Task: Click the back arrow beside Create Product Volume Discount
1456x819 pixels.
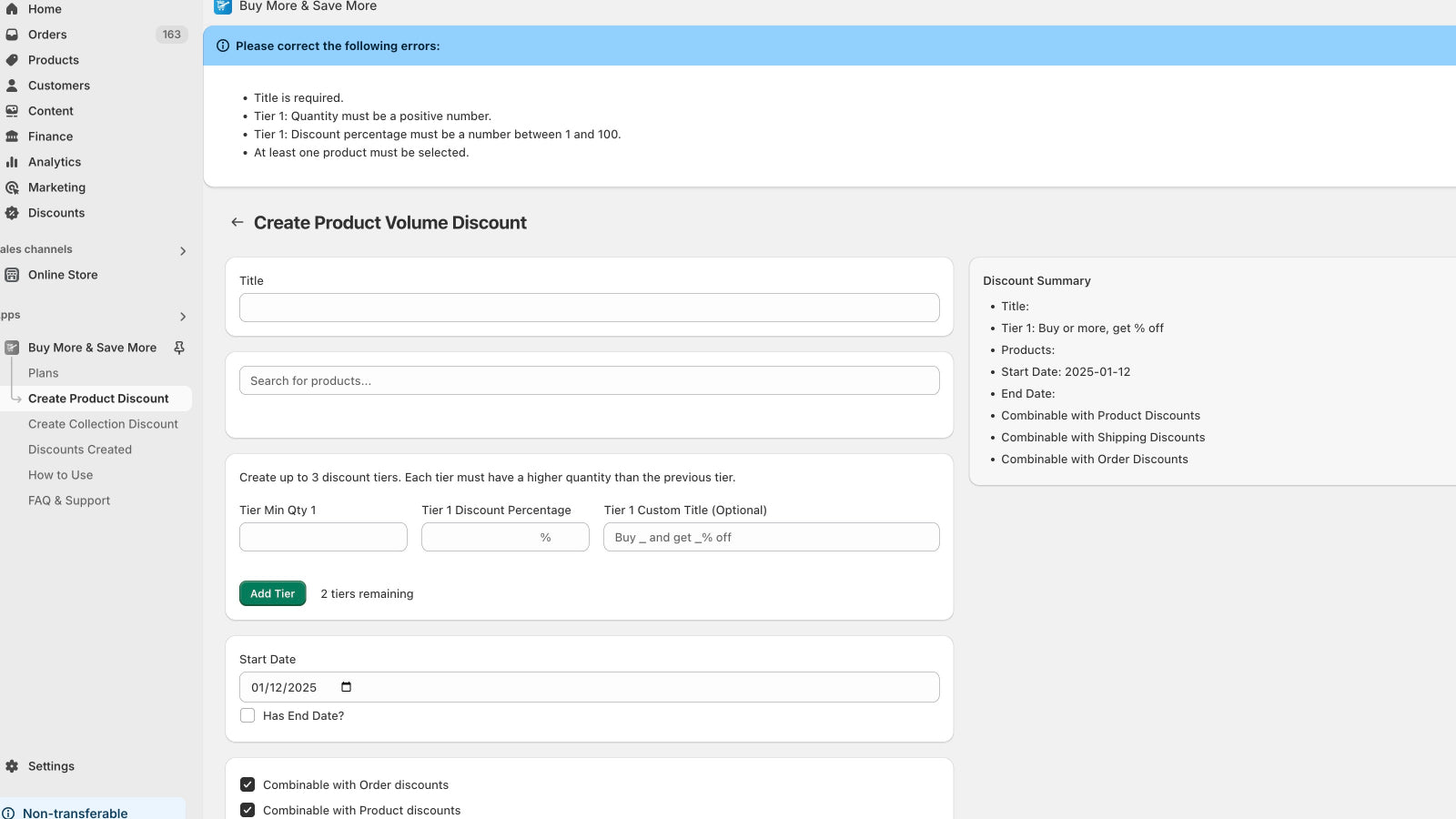Action: pyautogui.click(x=238, y=222)
